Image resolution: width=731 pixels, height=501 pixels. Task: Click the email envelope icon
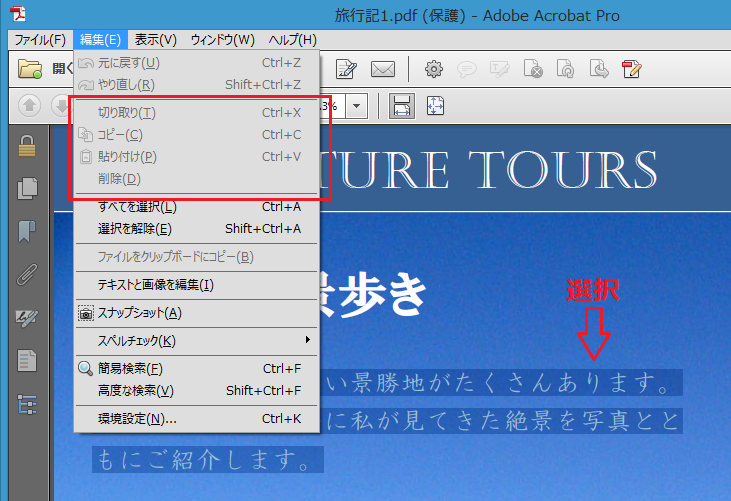point(383,69)
